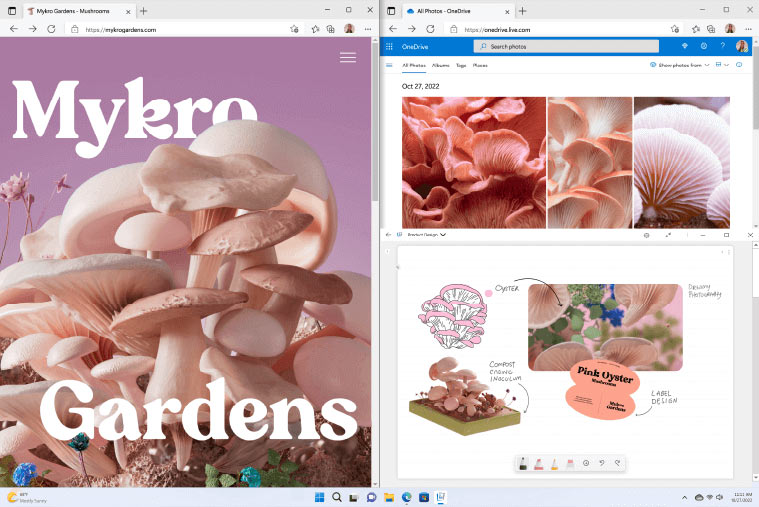Open the white gill mushroom photo thumbnail

[x=681, y=162]
